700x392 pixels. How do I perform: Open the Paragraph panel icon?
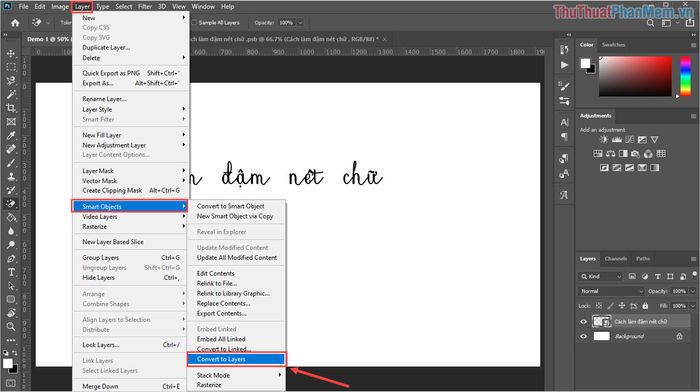point(564,137)
